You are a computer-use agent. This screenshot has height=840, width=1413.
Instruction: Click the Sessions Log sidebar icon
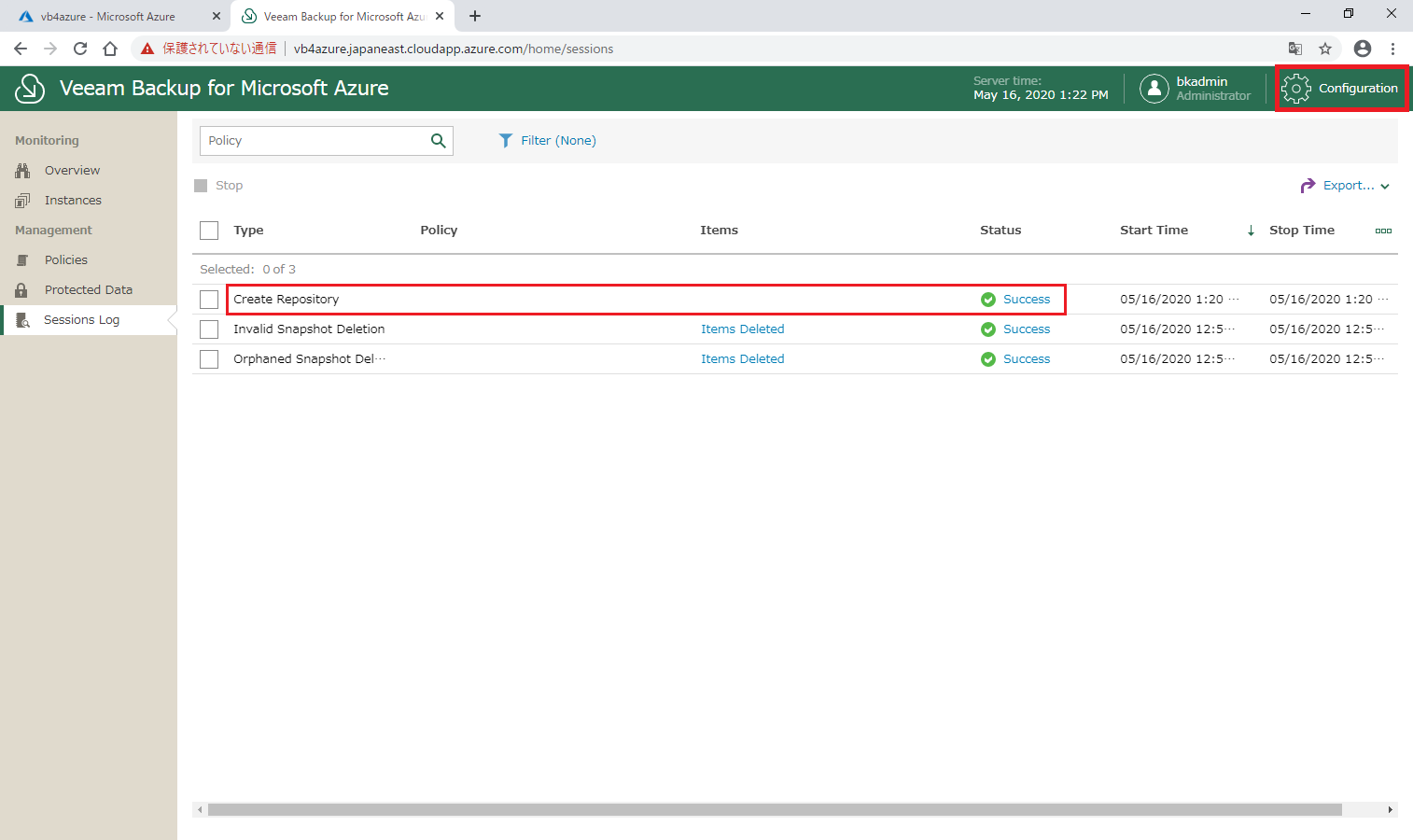click(x=23, y=320)
